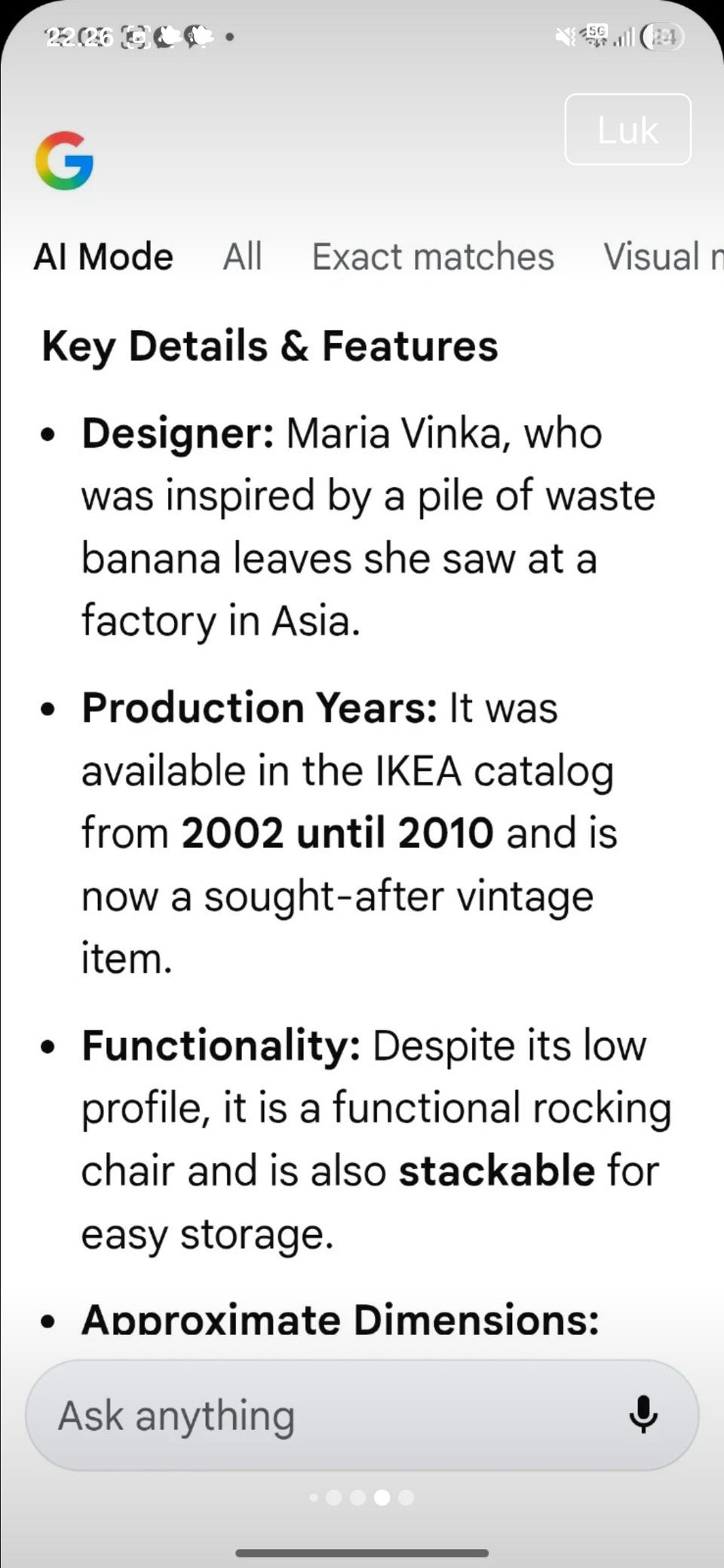Tap the cellular signal bars icon

[623, 37]
